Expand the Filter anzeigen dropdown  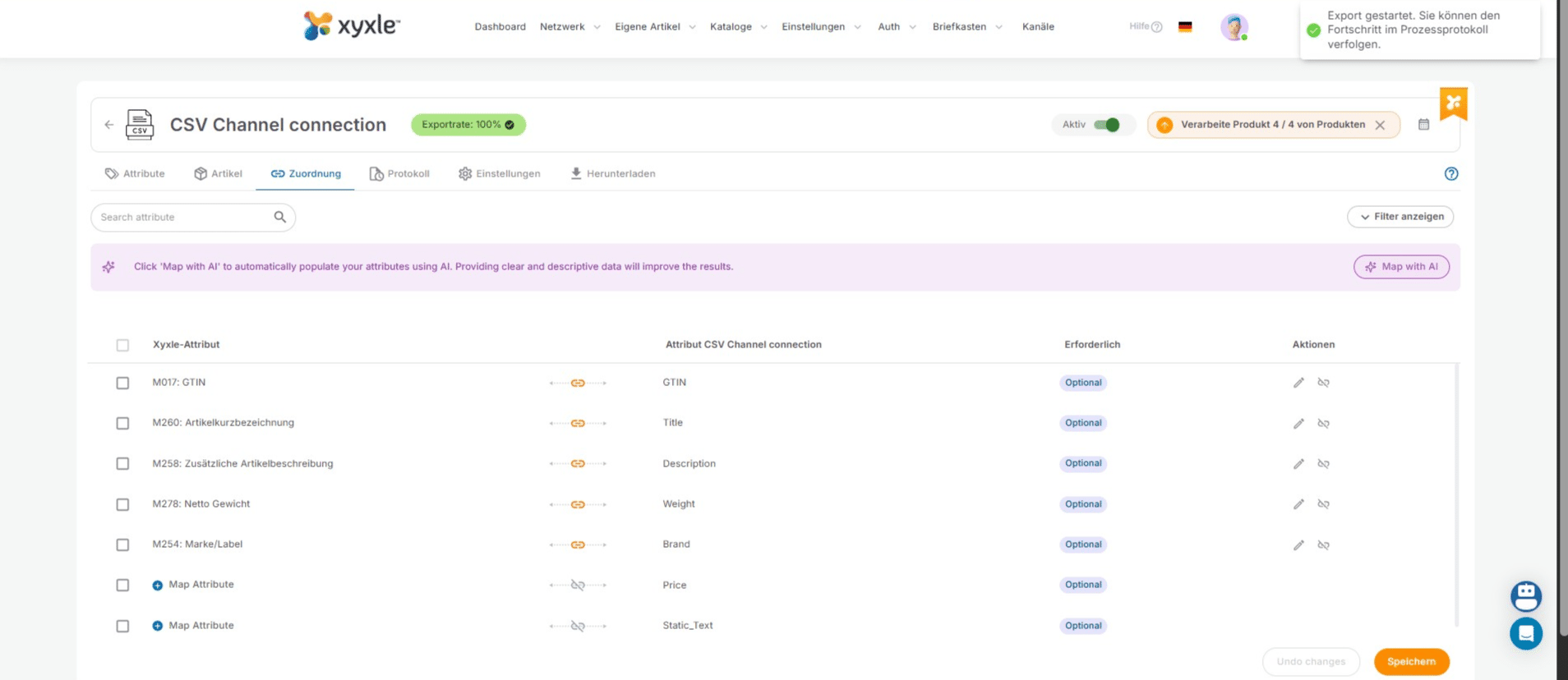pos(1400,217)
